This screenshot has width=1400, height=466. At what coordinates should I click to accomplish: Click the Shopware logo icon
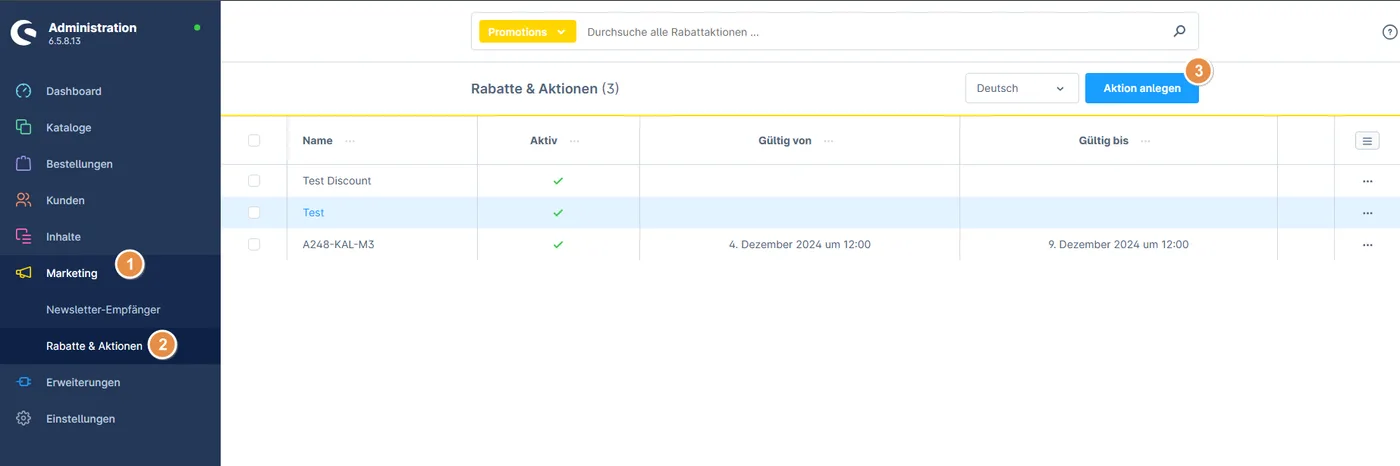click(x=23, y=33)
